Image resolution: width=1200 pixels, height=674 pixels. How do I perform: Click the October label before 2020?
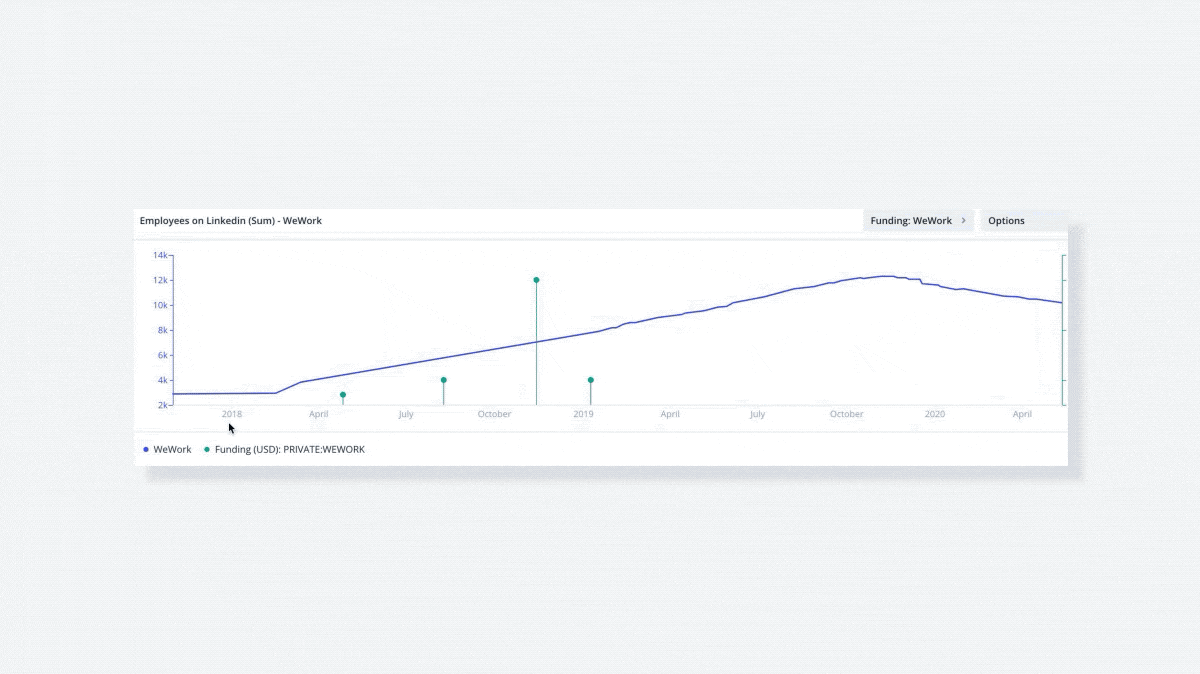point(847,414)
